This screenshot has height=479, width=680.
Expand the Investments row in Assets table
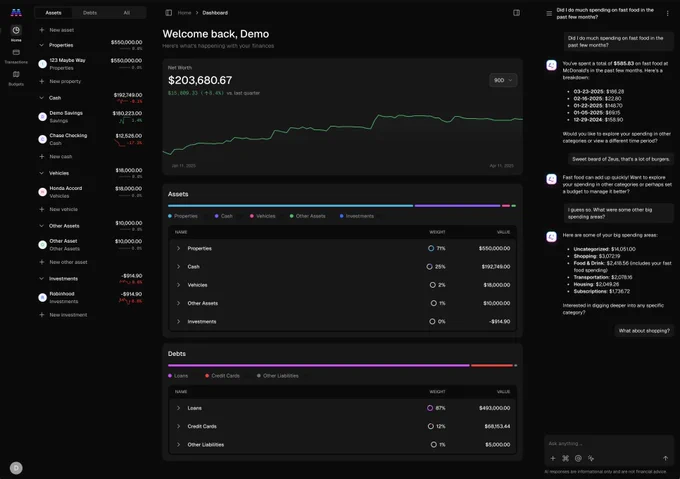coord(178,322)
